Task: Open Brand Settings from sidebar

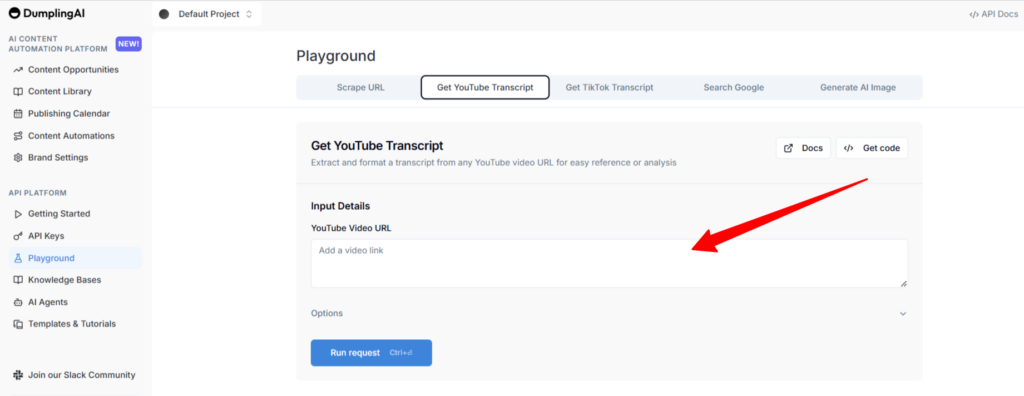Action: (x=75, y=157)
